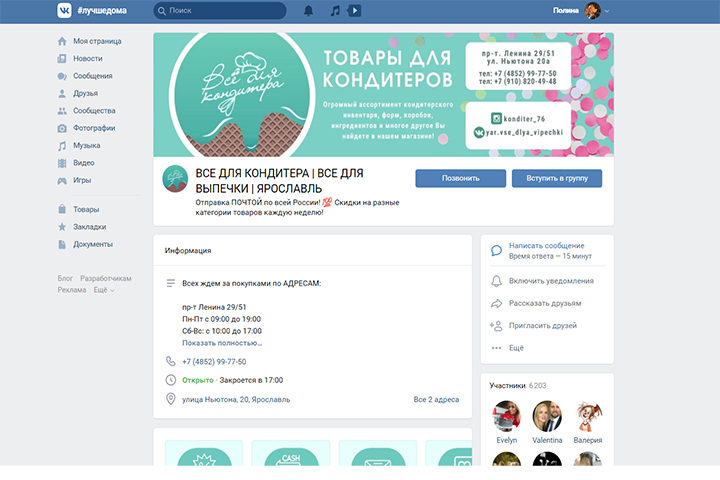Image resolution: width=720 pixels, height=480 pixels.
Task: Click the Позвонить button
Action: [461, 178]
